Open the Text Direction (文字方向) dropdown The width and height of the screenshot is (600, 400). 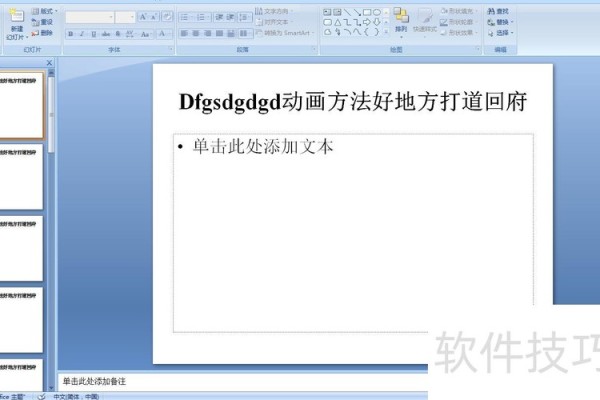tap(274, 11)
